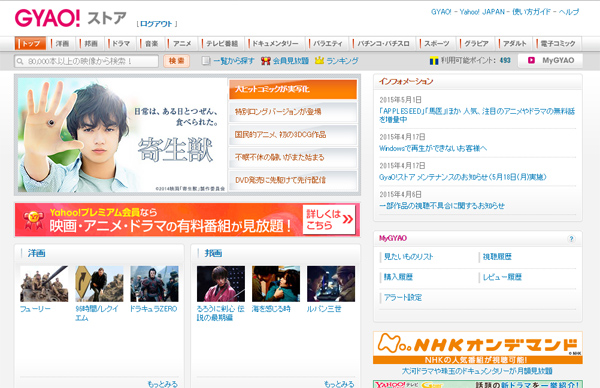Switch to the 邦画 category tab
The image size is (600, 388).
click(x=91, y=44)
